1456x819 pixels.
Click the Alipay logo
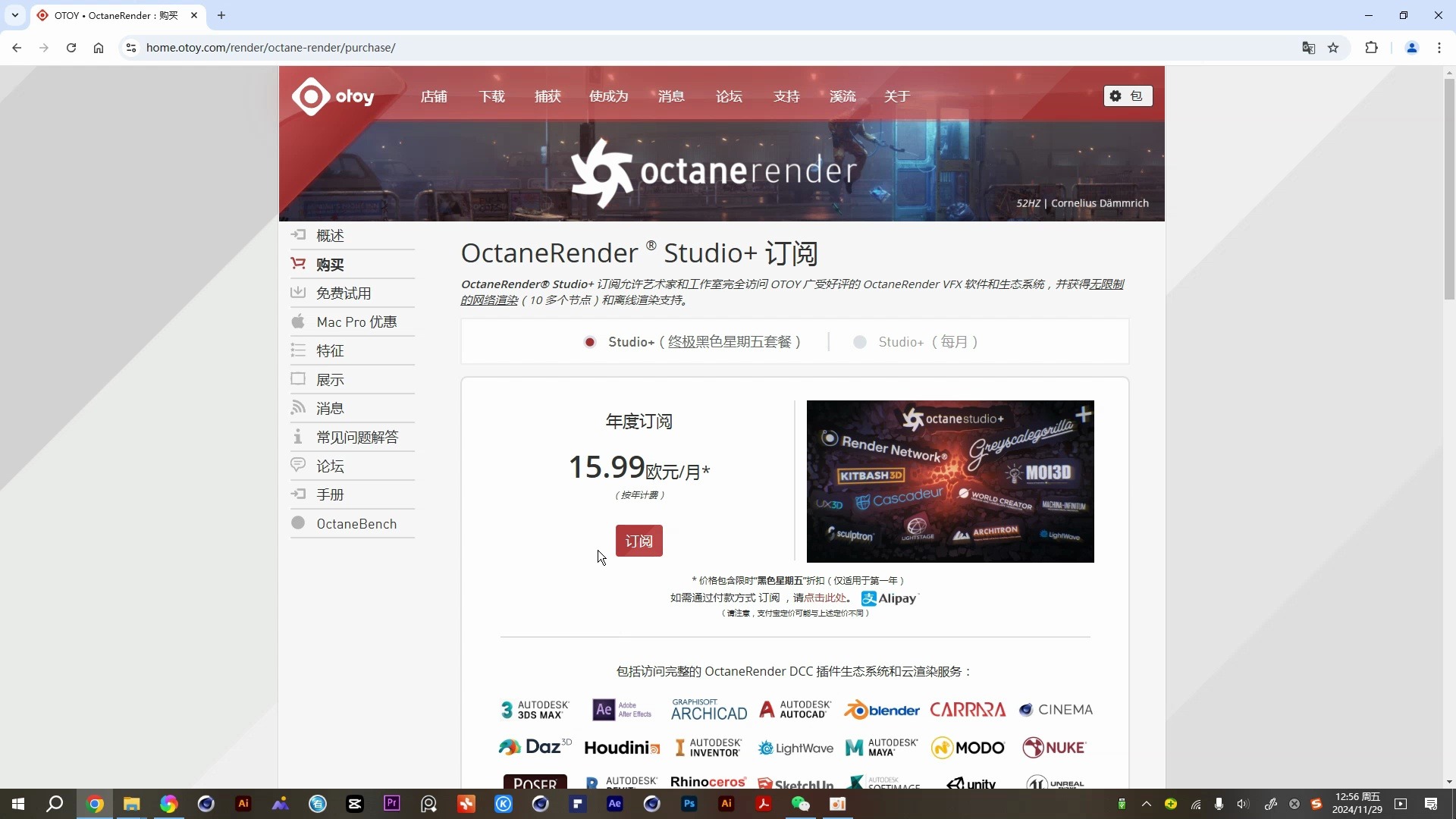tap(890, 598)
